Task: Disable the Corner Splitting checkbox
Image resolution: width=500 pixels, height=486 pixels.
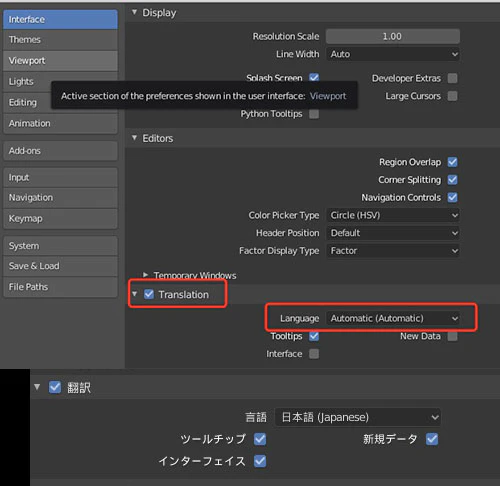Action: click(x=452, y=180)
